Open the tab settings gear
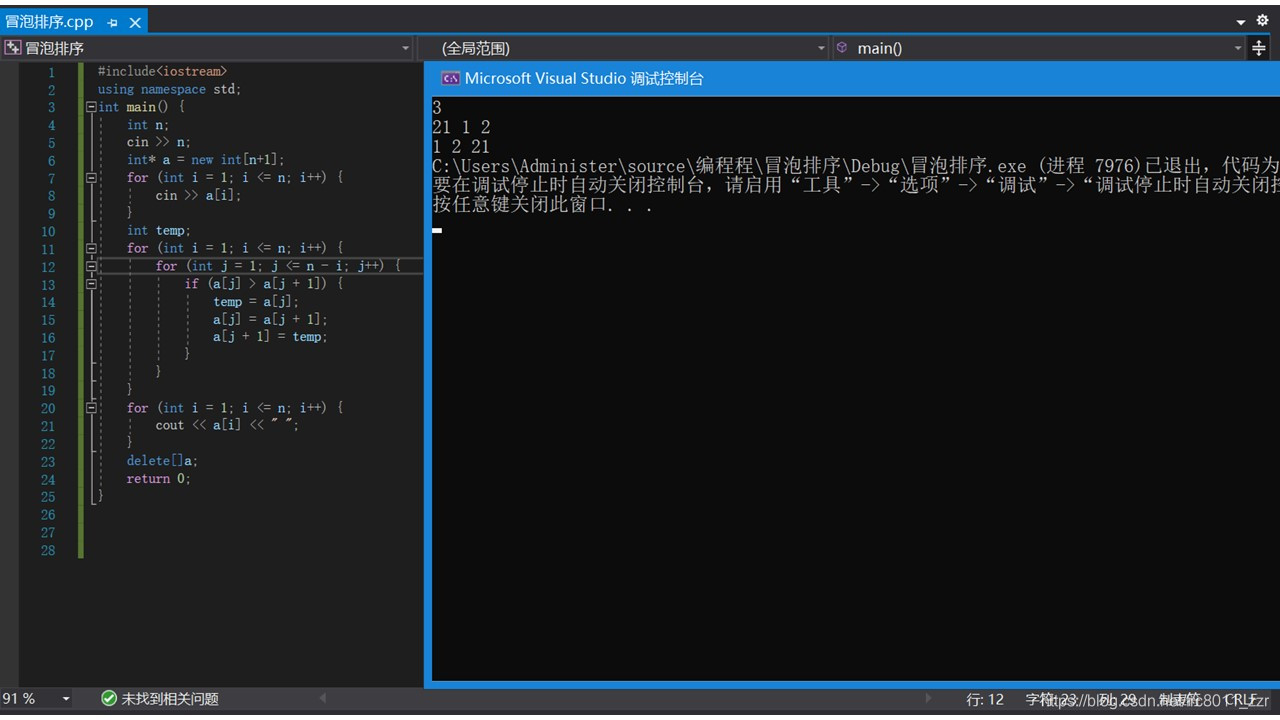This screenshot has height=720, width=1280. 1262,20
